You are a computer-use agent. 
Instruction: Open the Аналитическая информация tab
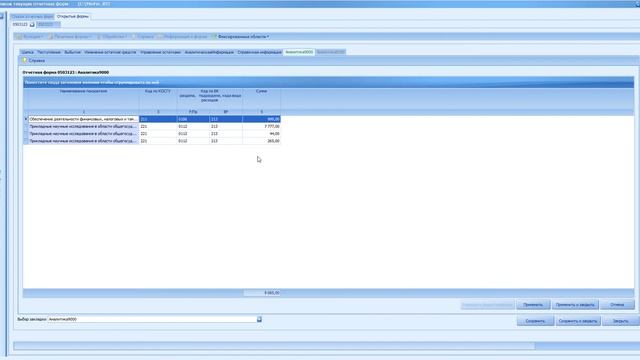coord(209,52)
